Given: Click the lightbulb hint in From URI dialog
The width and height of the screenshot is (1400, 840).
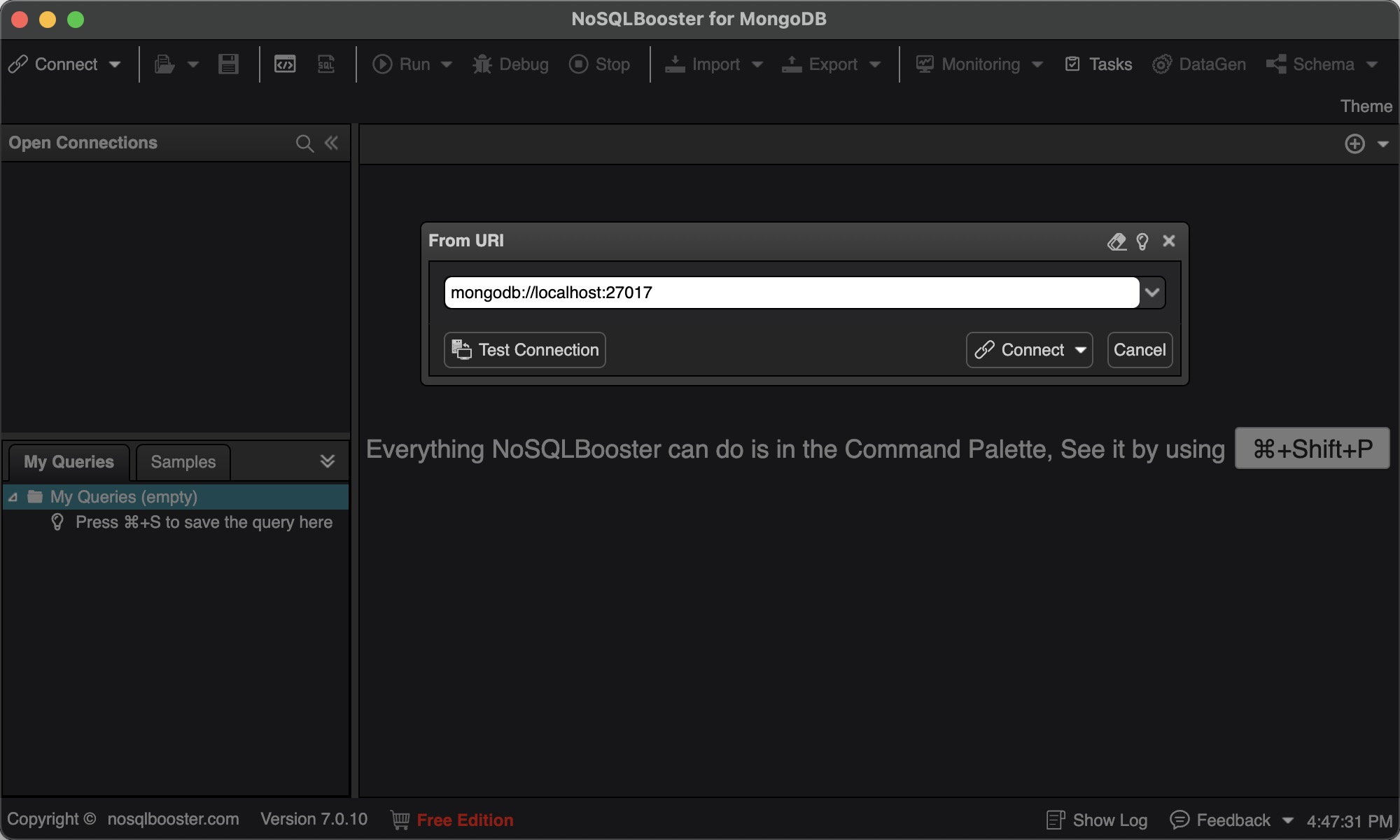Looking at the screenshot, I should [1143, 241].
